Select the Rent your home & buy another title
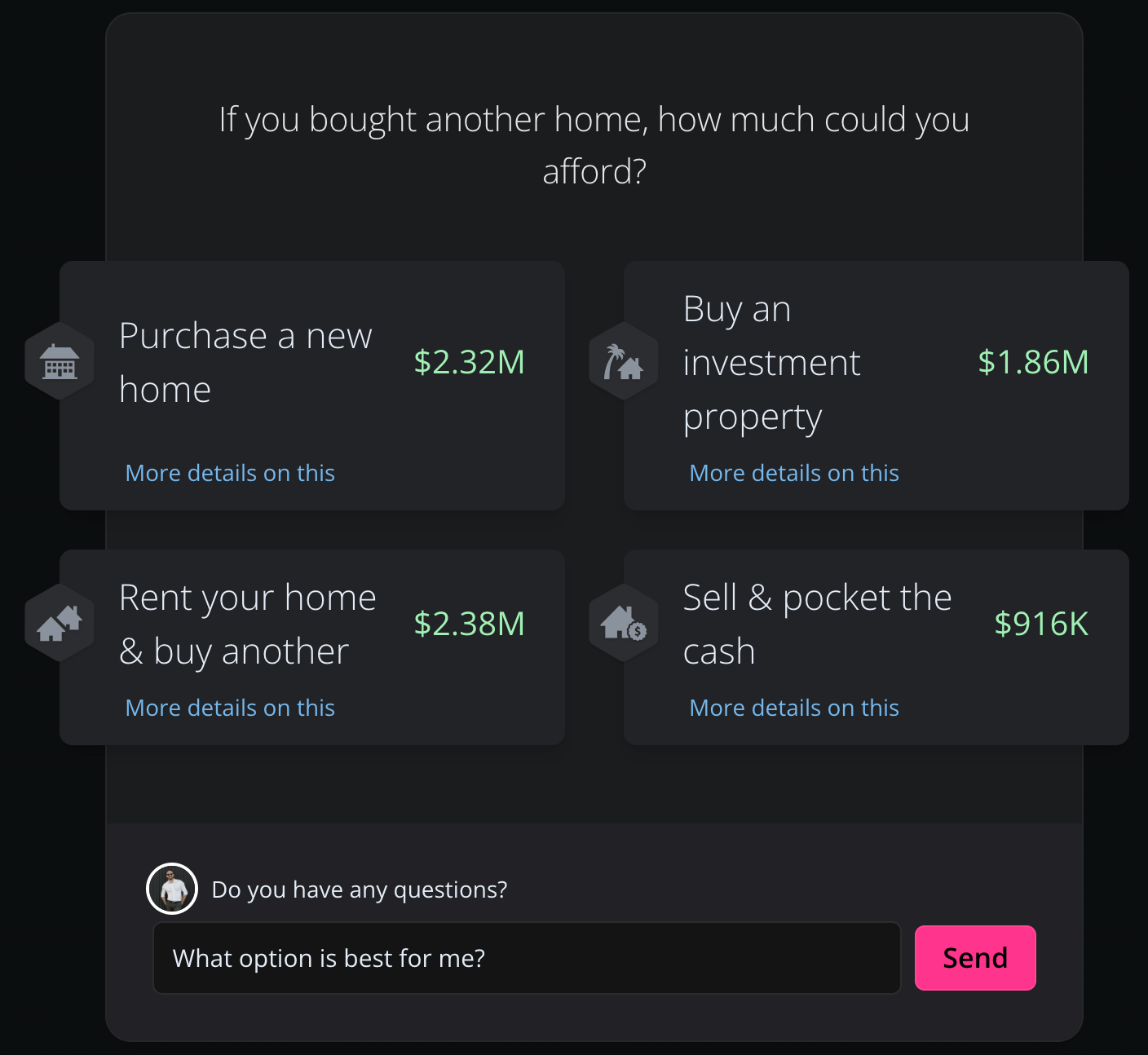Screen dimensions: 1148x1055 247,624
